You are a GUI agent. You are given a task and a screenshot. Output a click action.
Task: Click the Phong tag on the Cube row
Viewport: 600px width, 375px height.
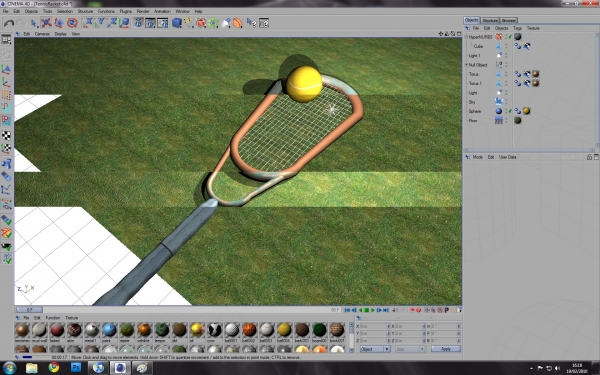[x=518, y=46]
